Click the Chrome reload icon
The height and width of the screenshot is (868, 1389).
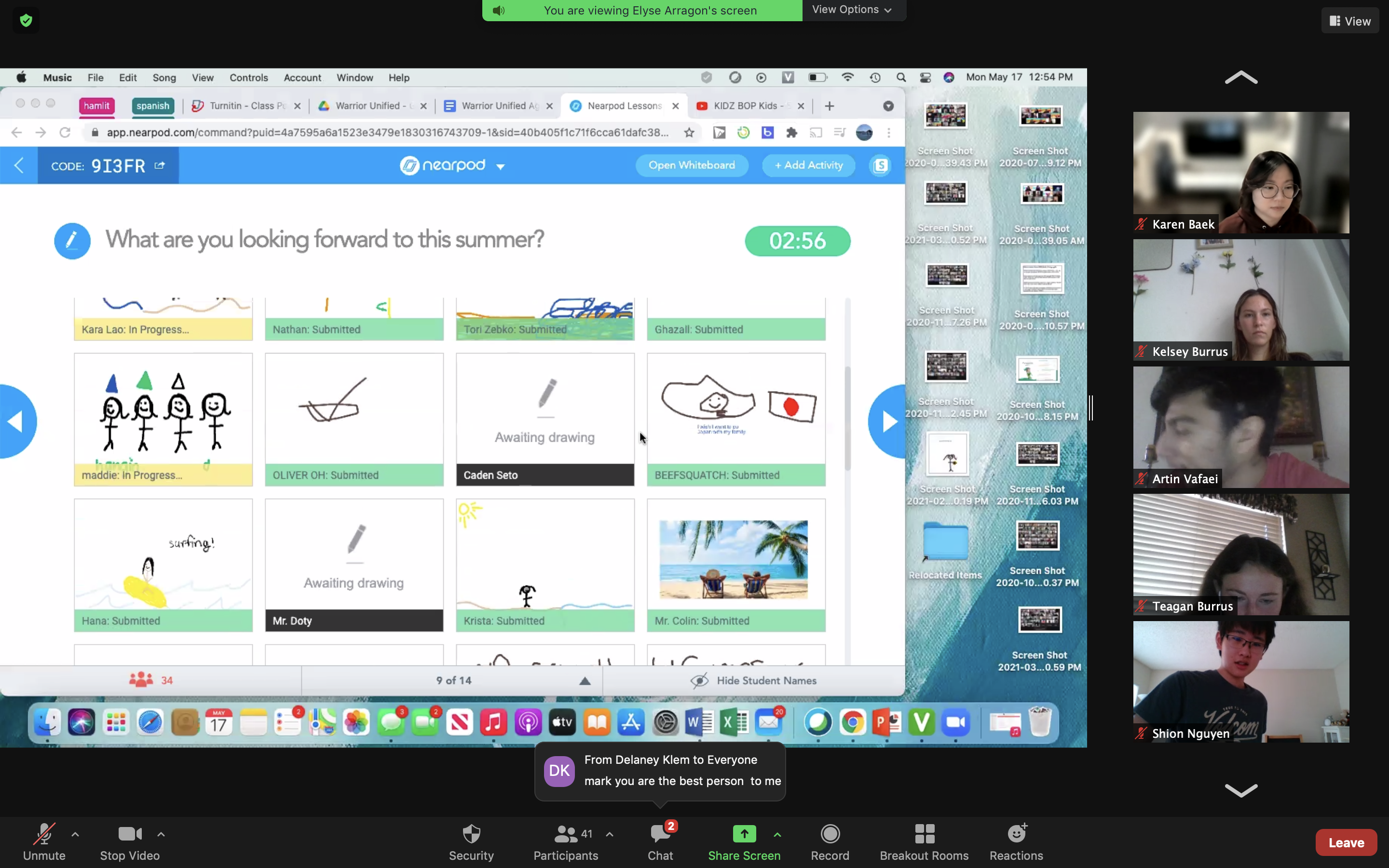pos(65,133)
